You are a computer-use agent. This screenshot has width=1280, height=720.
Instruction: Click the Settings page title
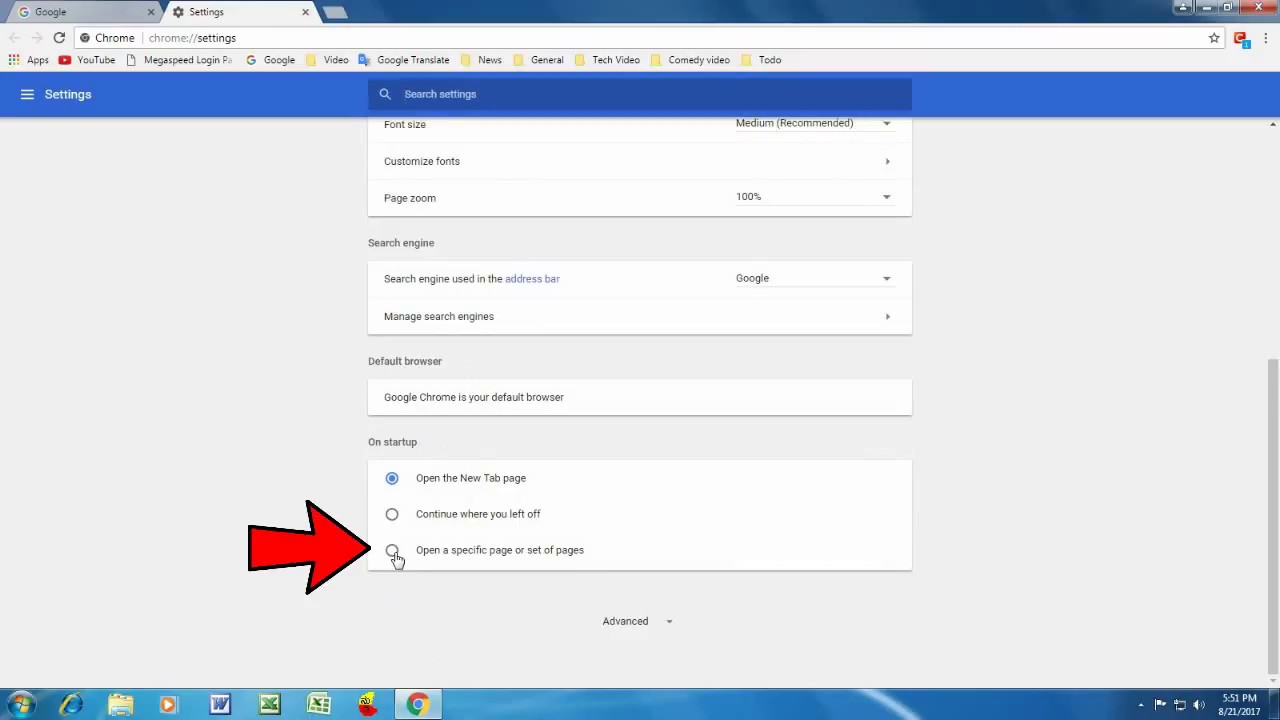[68, 94]
